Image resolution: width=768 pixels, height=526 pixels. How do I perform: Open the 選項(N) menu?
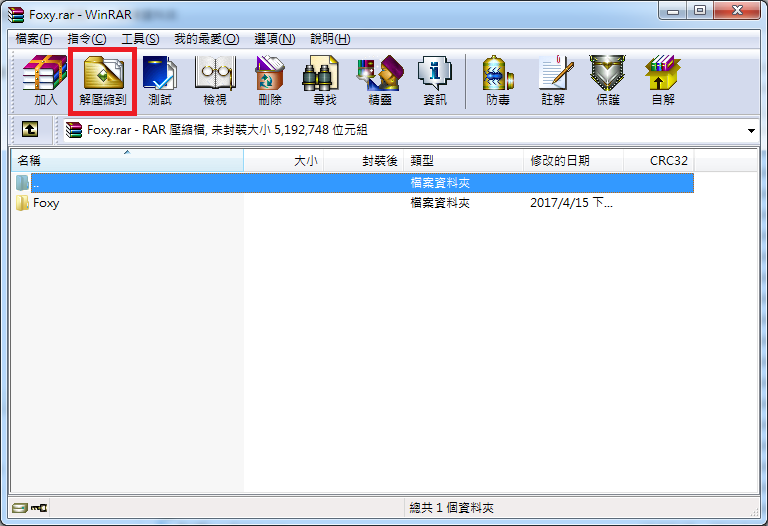tap(275, 39)
